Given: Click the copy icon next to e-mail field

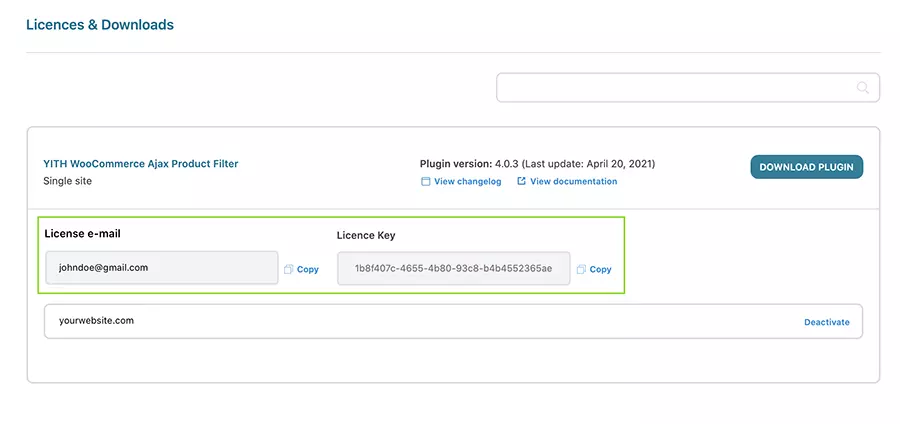Looking at the screenshot, I should [289, 269].
